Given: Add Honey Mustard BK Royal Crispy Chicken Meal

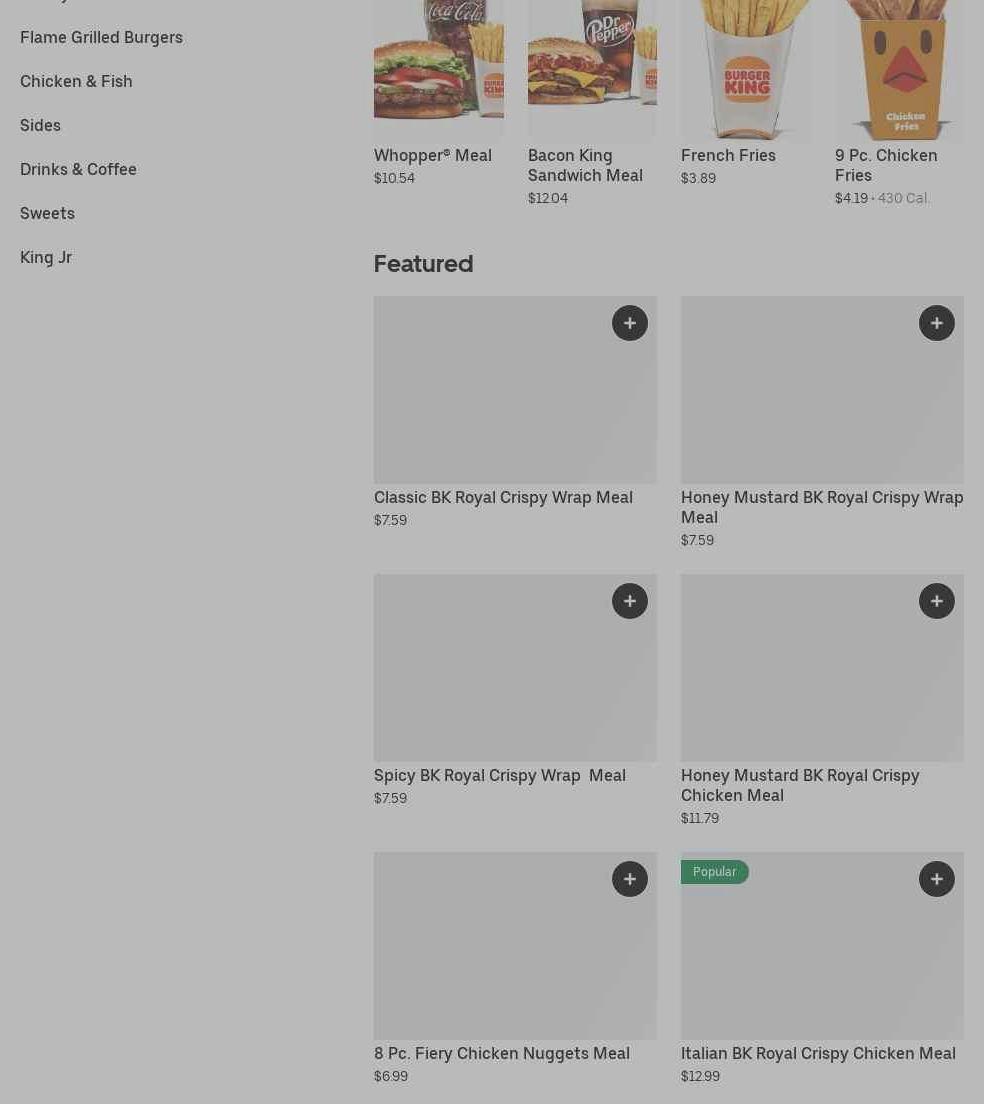Looking at the screenshot, I should 937,601.
